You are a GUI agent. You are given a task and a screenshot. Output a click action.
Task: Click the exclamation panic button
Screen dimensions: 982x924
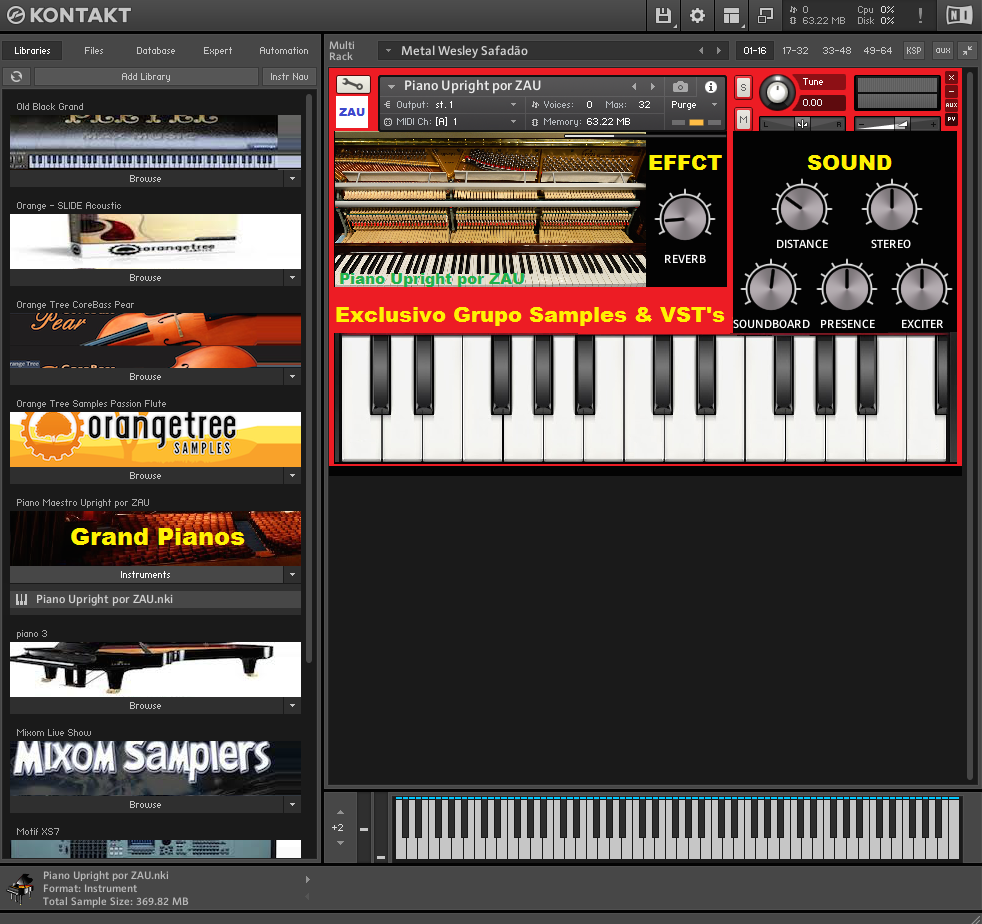pyautogui.click(x=920, y=16)
